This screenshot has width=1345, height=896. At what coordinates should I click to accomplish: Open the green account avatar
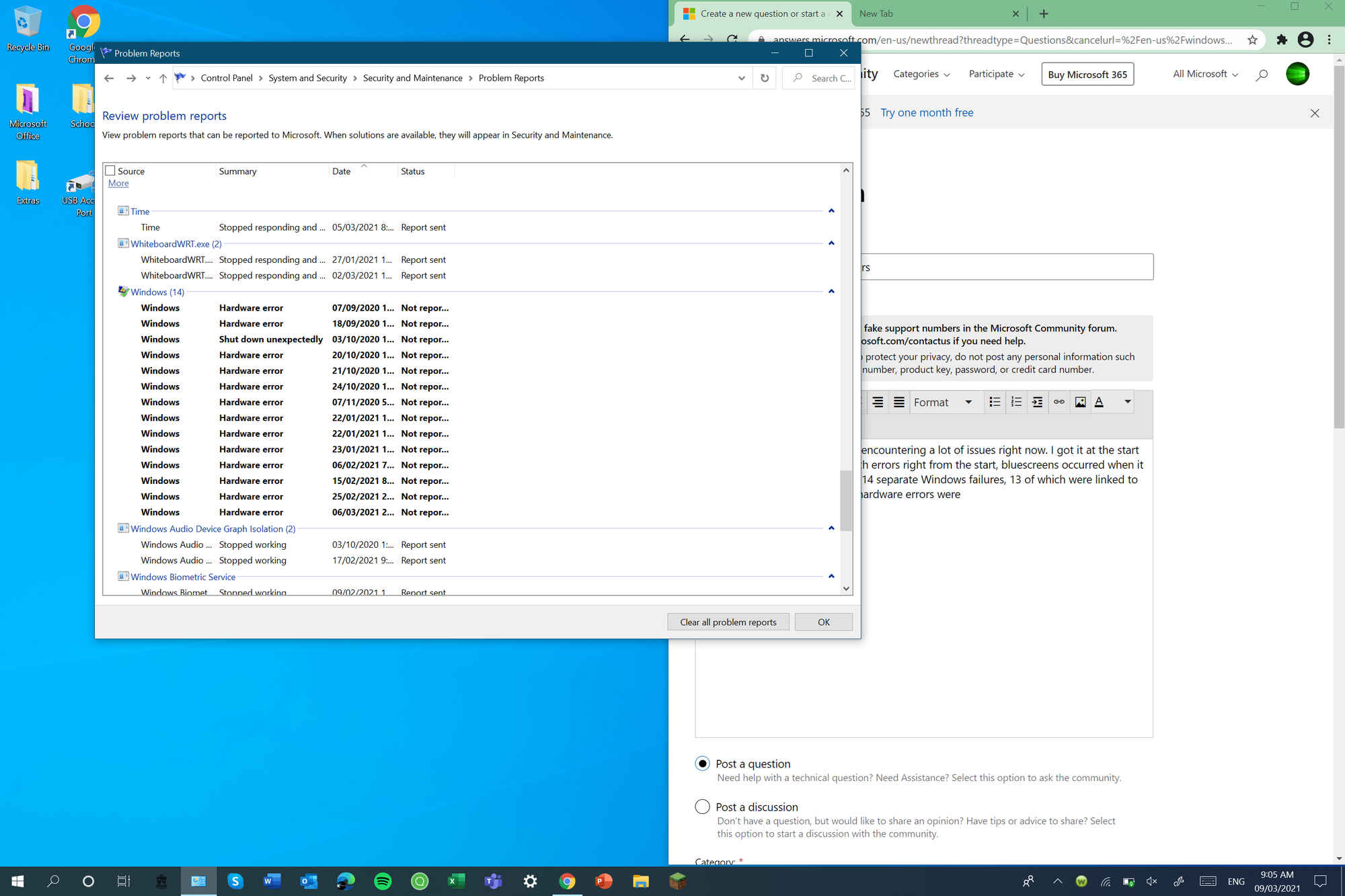tap(1297, 74)
